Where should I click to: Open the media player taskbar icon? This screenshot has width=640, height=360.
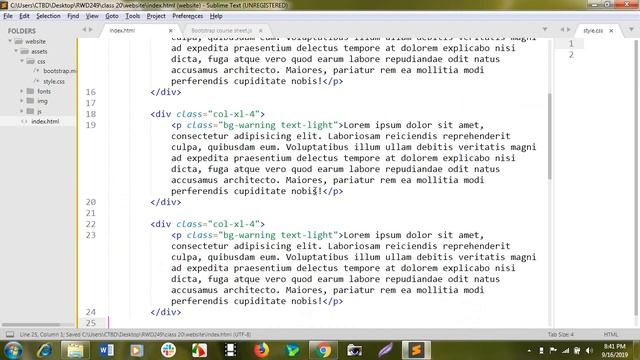coord(137,350)
